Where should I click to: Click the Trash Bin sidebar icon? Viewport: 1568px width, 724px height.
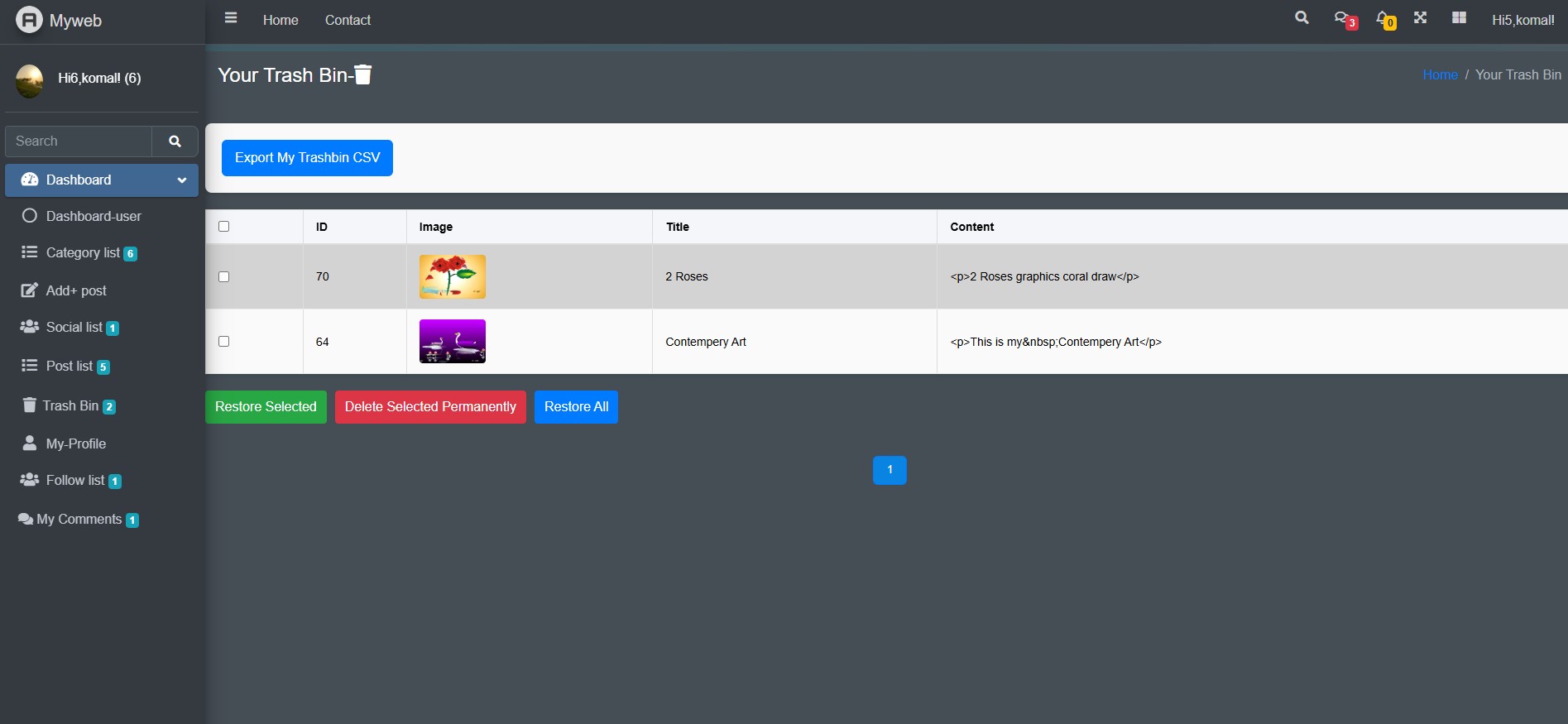click(x=29, y=405)
